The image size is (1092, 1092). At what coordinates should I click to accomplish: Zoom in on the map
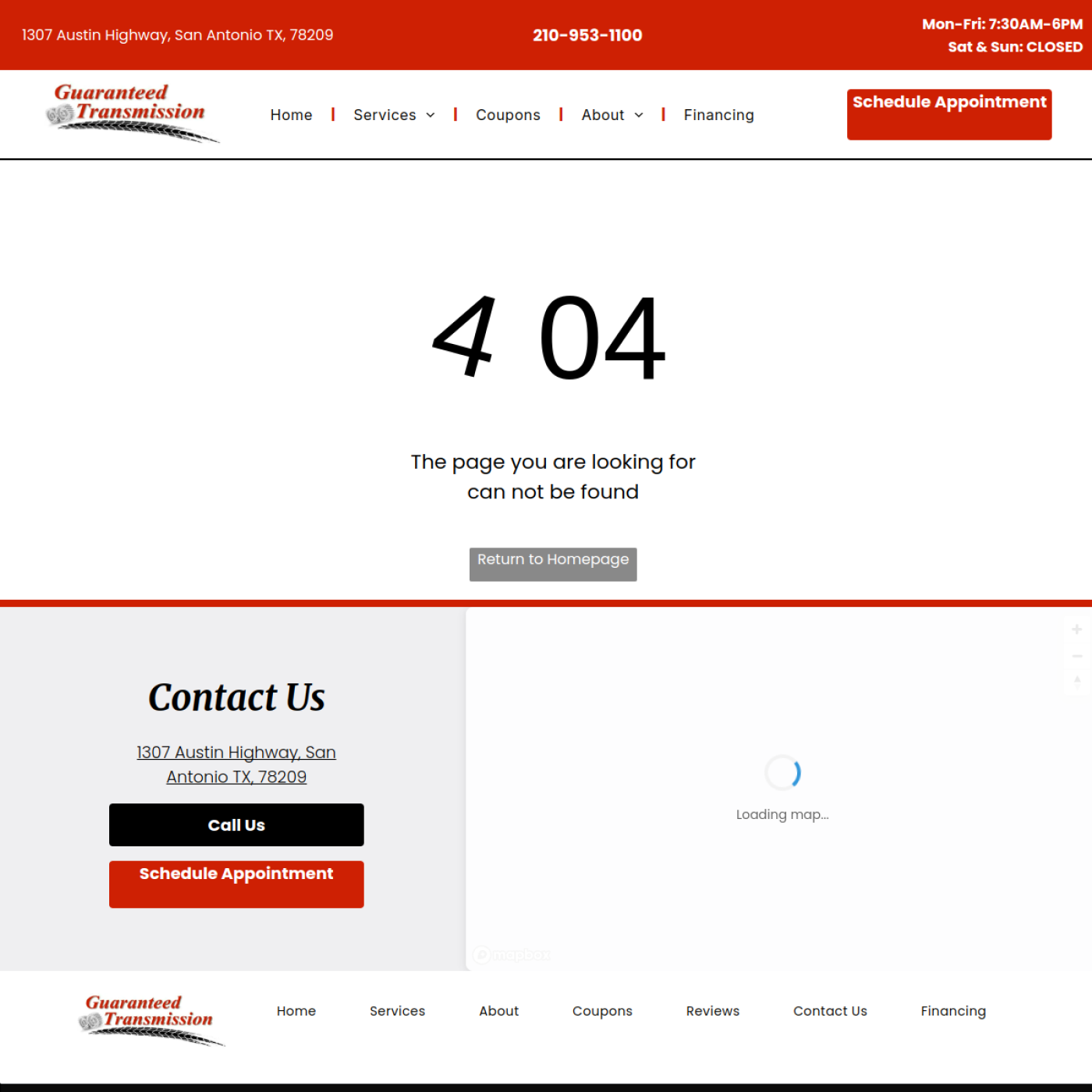(x=1076, y=629)
